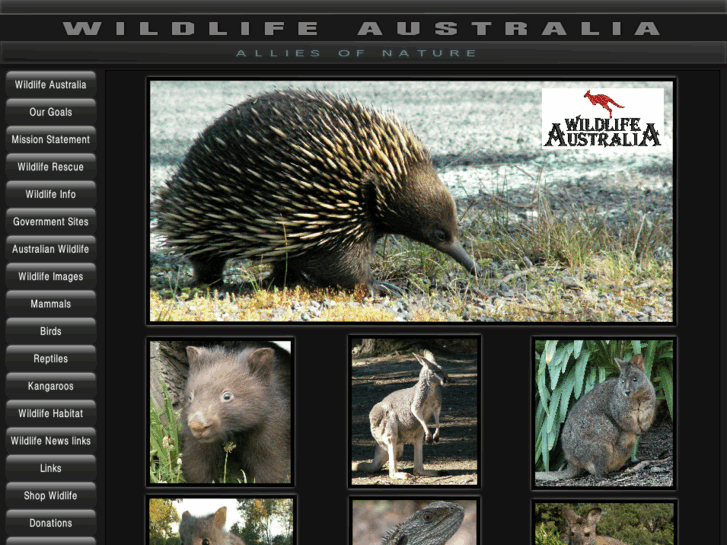
Task: Open the pademelon by green leaves thumbnail
Action: (x=604, y=413)
